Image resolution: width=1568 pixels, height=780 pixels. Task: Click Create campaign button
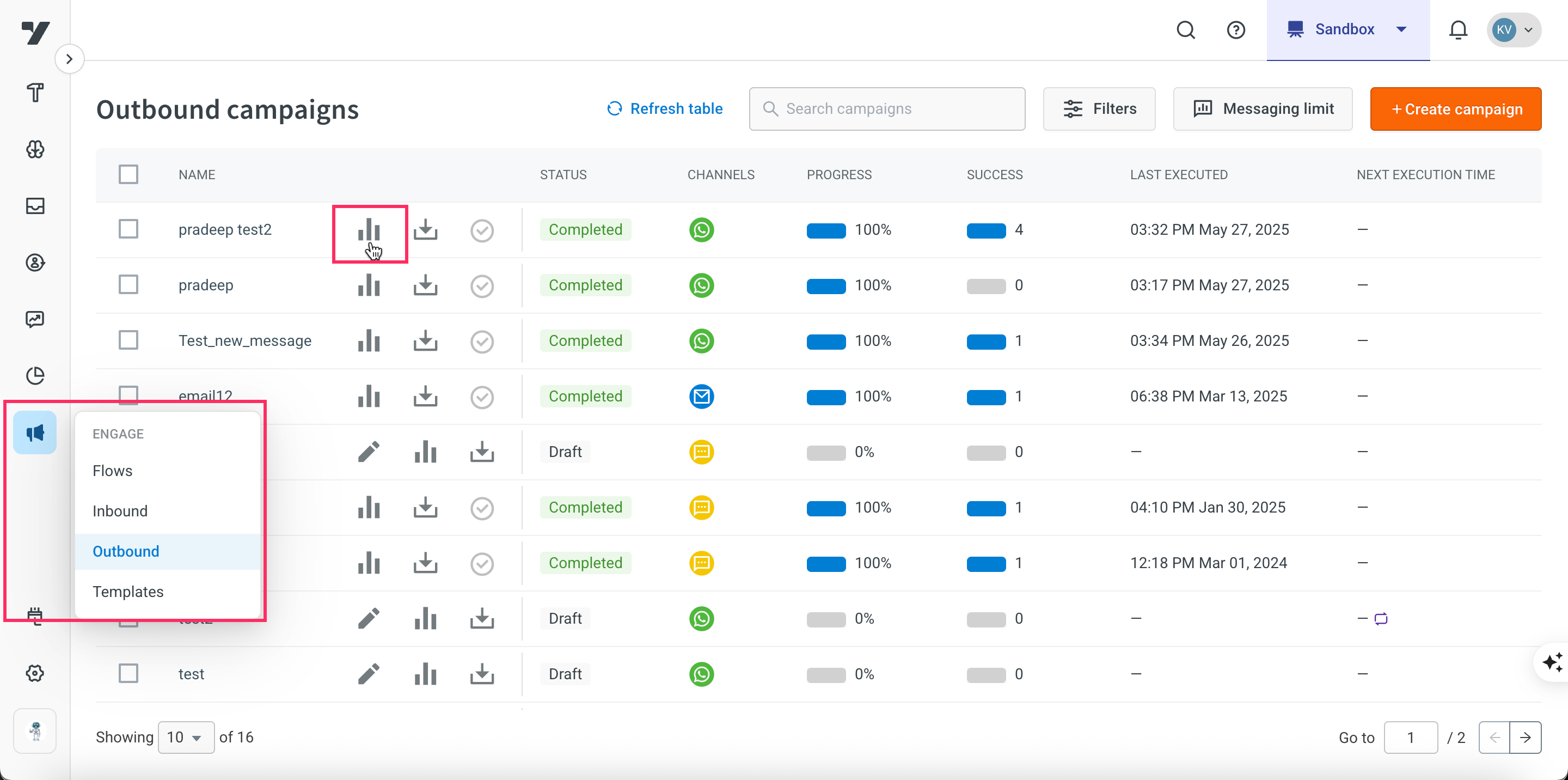pyautogui.click(x=1455, y=108)
